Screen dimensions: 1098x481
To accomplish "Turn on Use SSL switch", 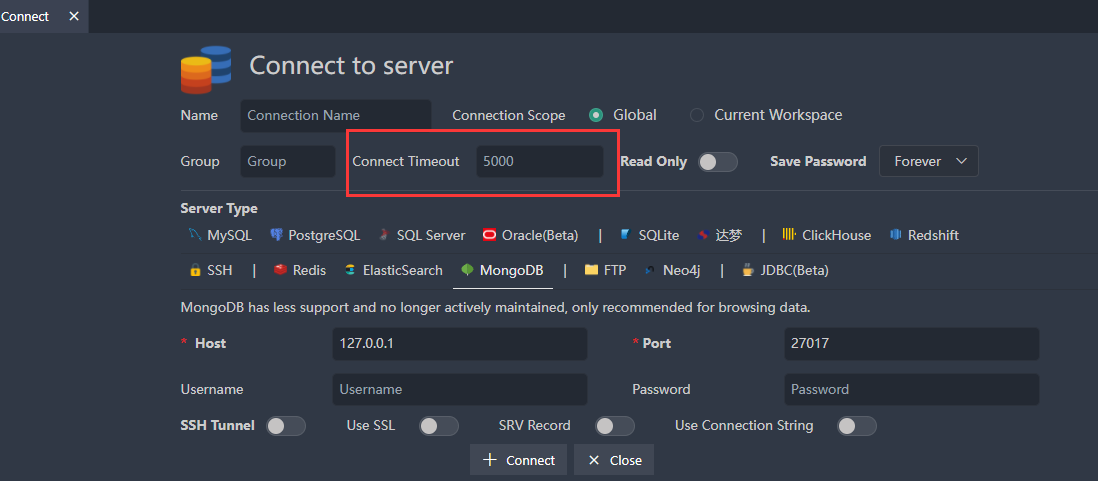I will [438, 425].
